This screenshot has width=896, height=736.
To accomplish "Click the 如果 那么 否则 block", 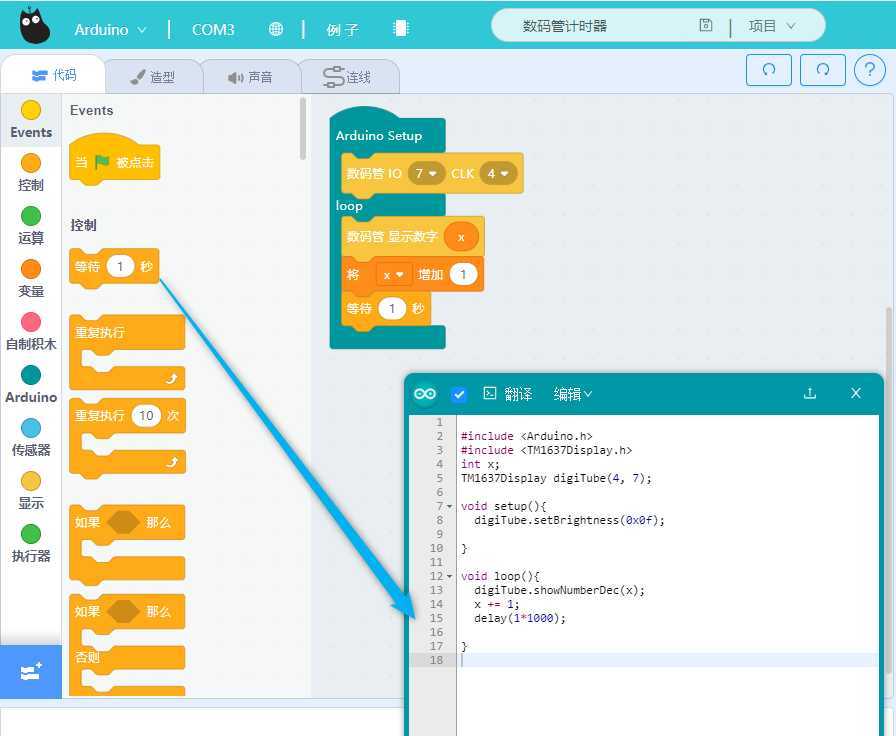I will point(127,645).
